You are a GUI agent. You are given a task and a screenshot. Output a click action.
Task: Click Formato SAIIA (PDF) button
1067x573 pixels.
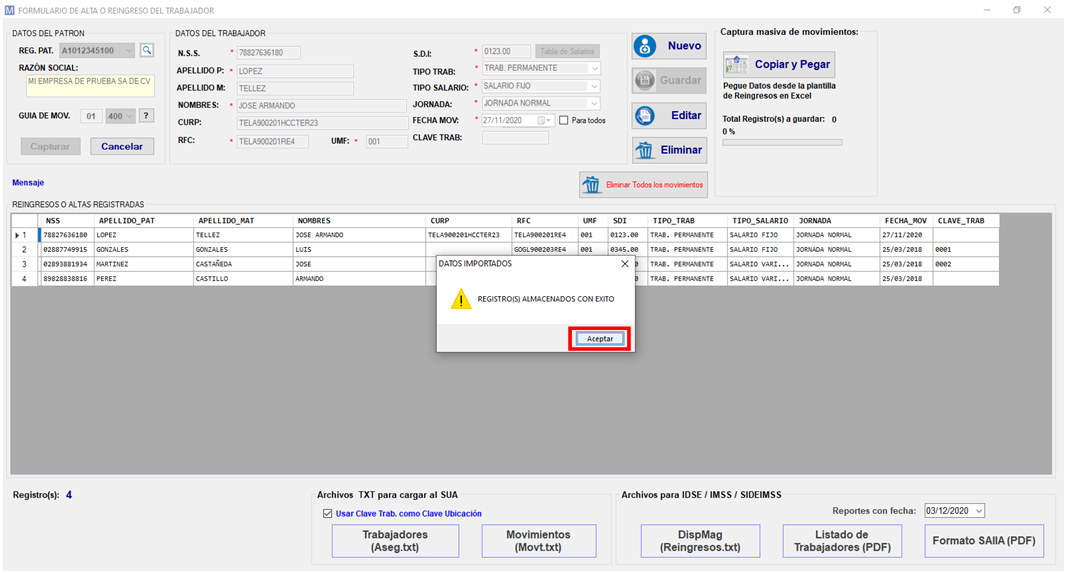tap(984, 541)
